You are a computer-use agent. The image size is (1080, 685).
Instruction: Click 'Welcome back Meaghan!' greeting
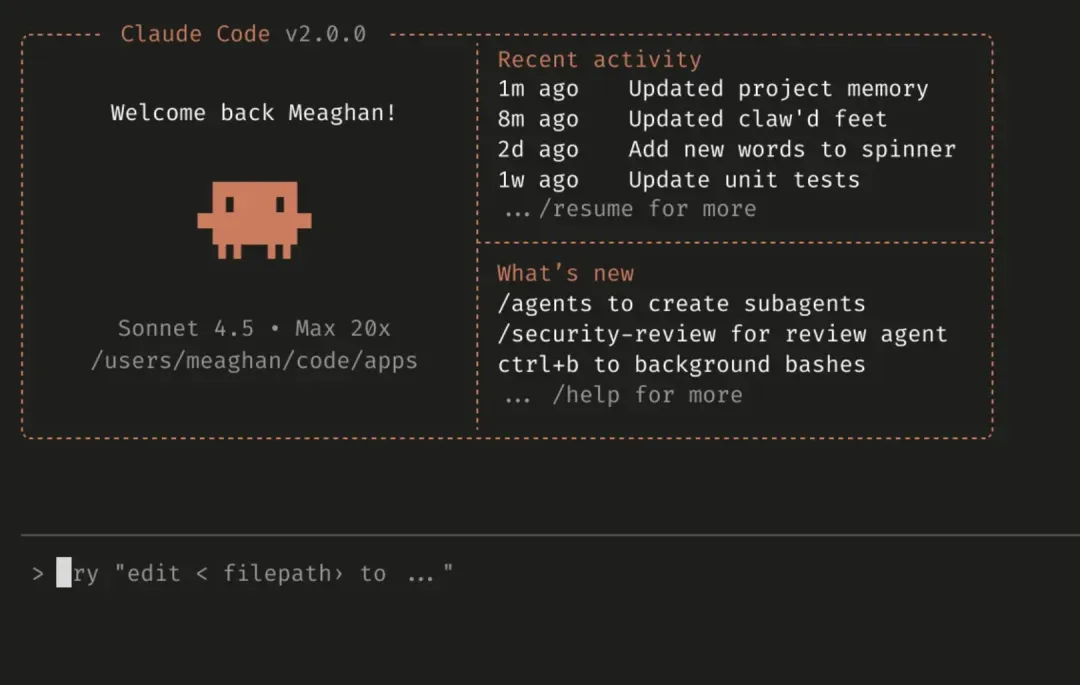pos(254,112)
